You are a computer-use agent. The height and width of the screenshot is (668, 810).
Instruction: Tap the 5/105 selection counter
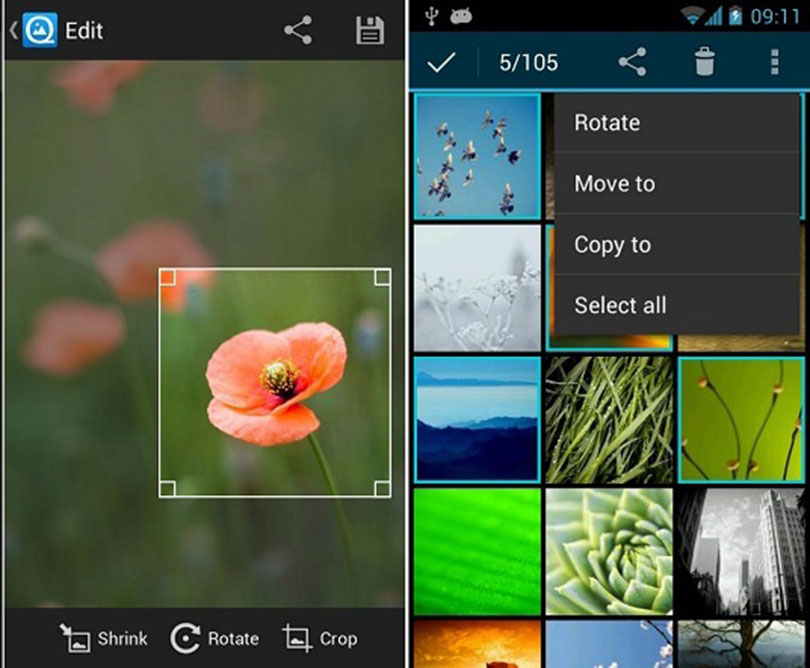coord(528,63)
